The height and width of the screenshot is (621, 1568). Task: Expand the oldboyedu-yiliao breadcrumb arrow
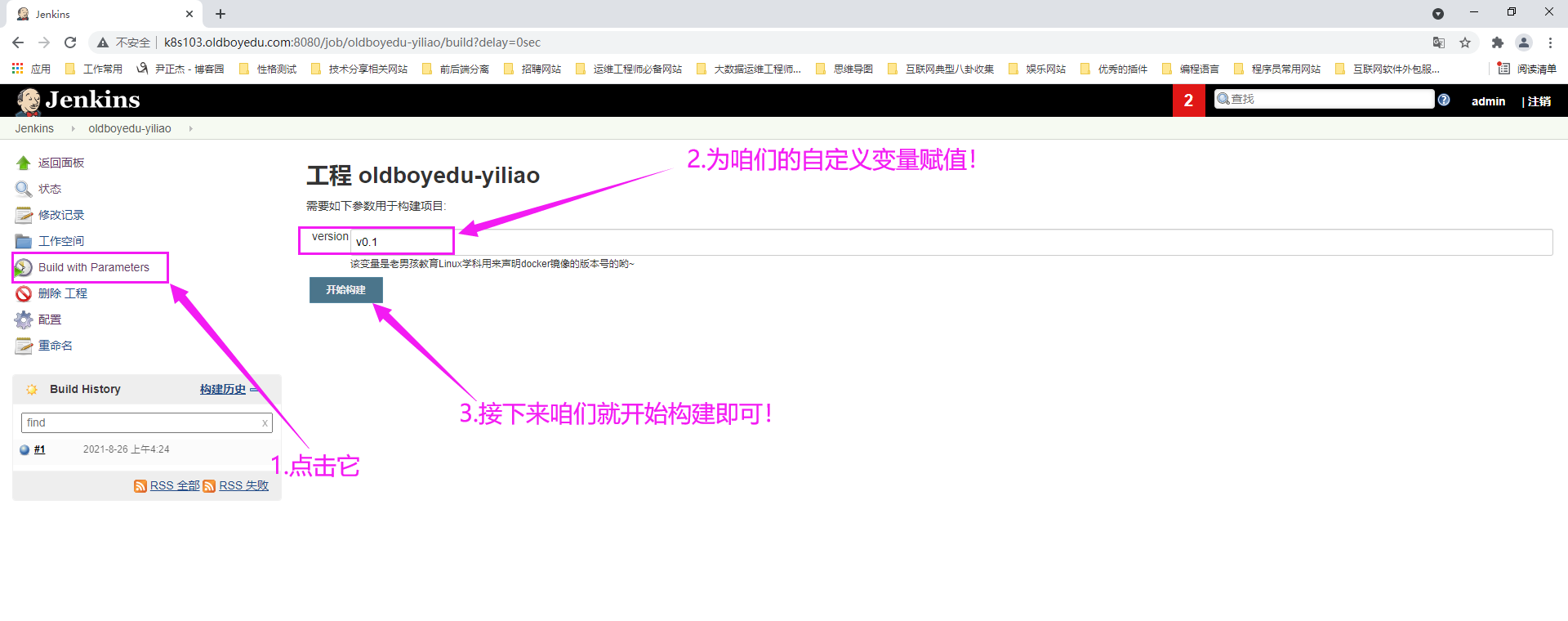[190, 129]
